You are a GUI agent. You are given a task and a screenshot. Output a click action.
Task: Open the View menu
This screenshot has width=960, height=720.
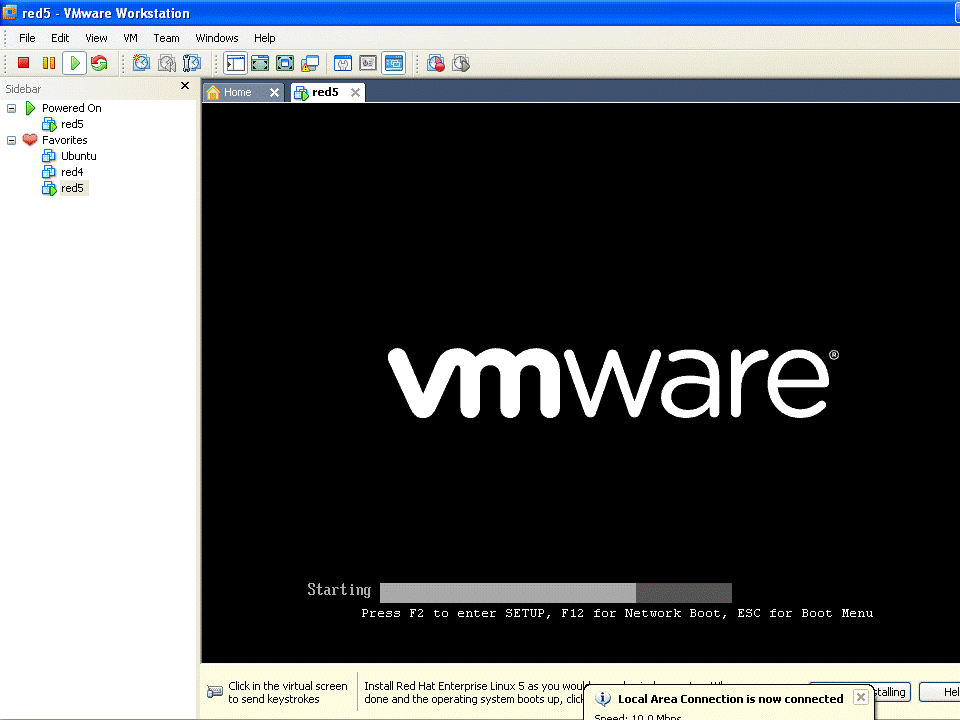pos(96,38)
